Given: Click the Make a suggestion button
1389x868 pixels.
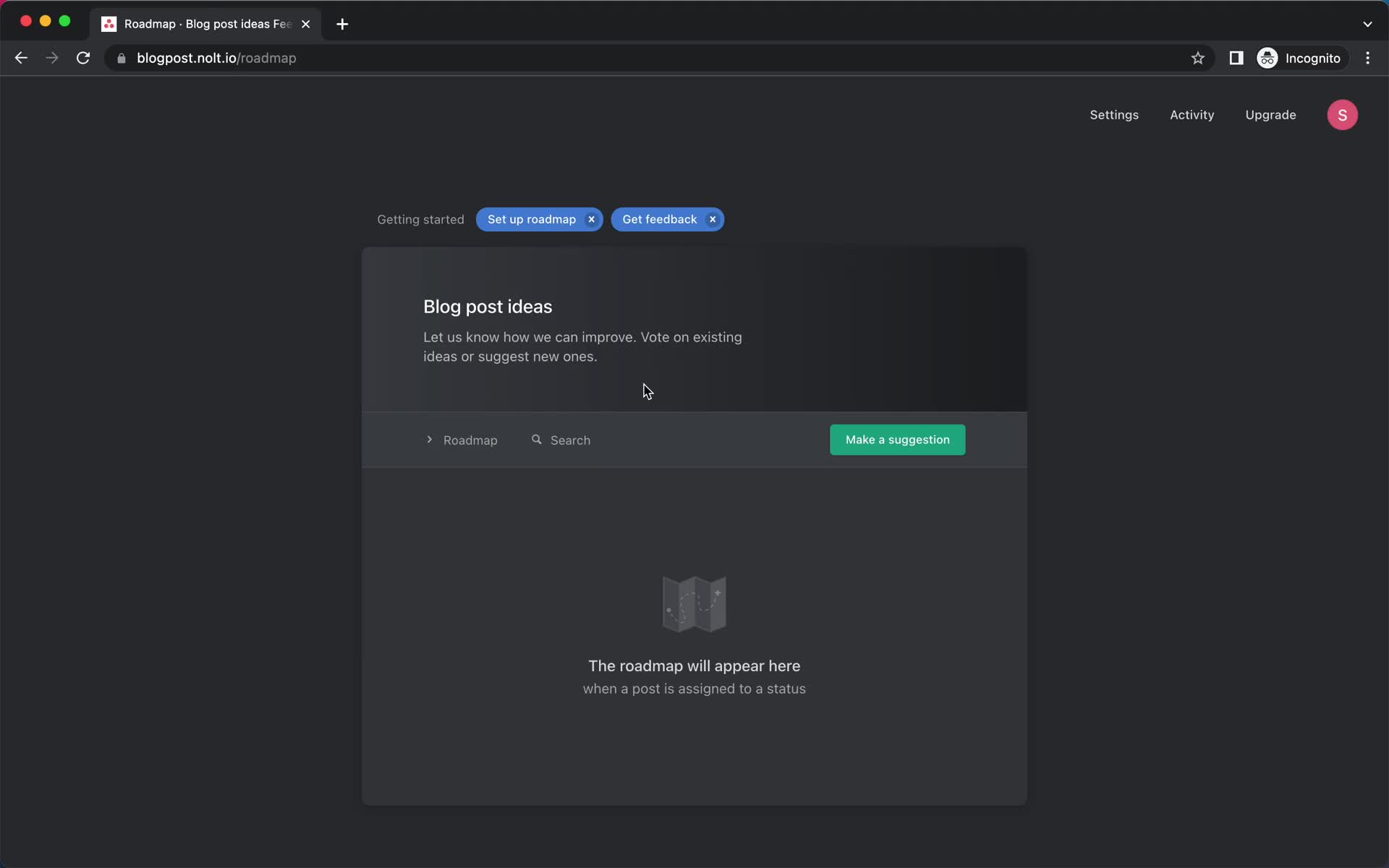Looking at the screenshot, I should [898, 439].
